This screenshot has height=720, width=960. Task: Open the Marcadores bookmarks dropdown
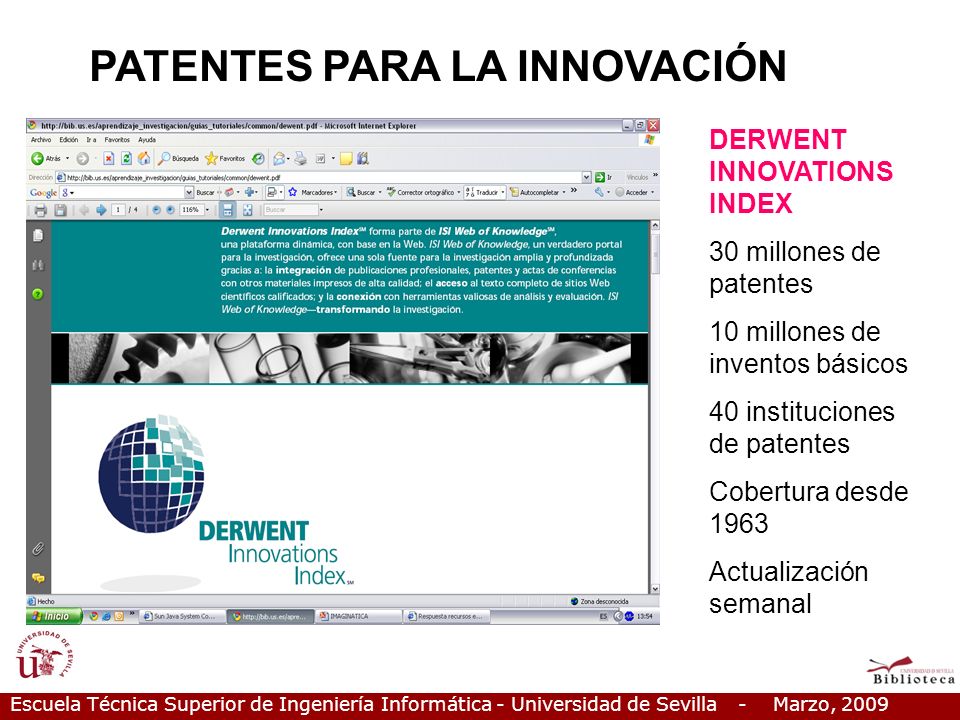(x=319, y=192)
